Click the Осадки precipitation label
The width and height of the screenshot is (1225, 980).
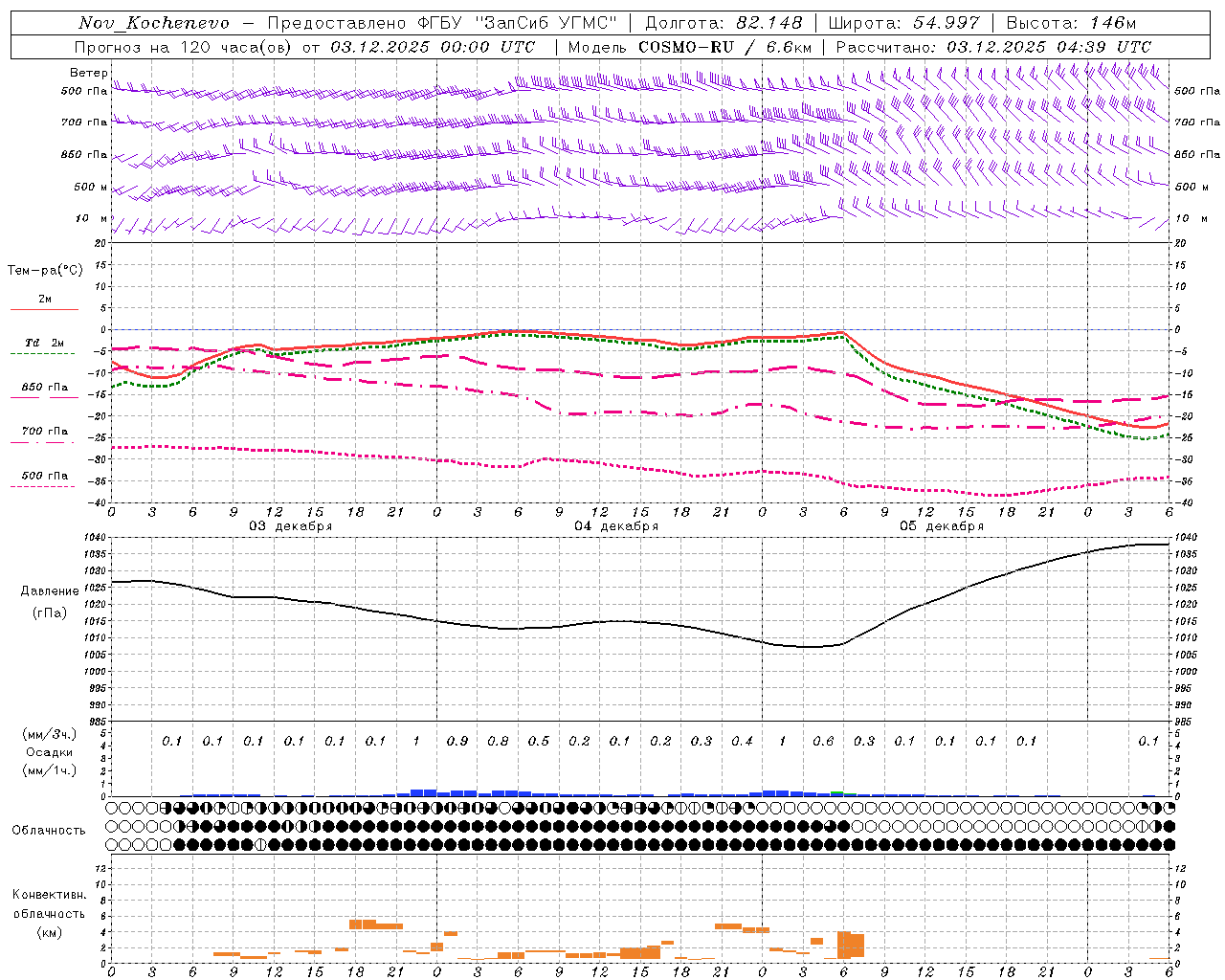(x=50, y=753)
